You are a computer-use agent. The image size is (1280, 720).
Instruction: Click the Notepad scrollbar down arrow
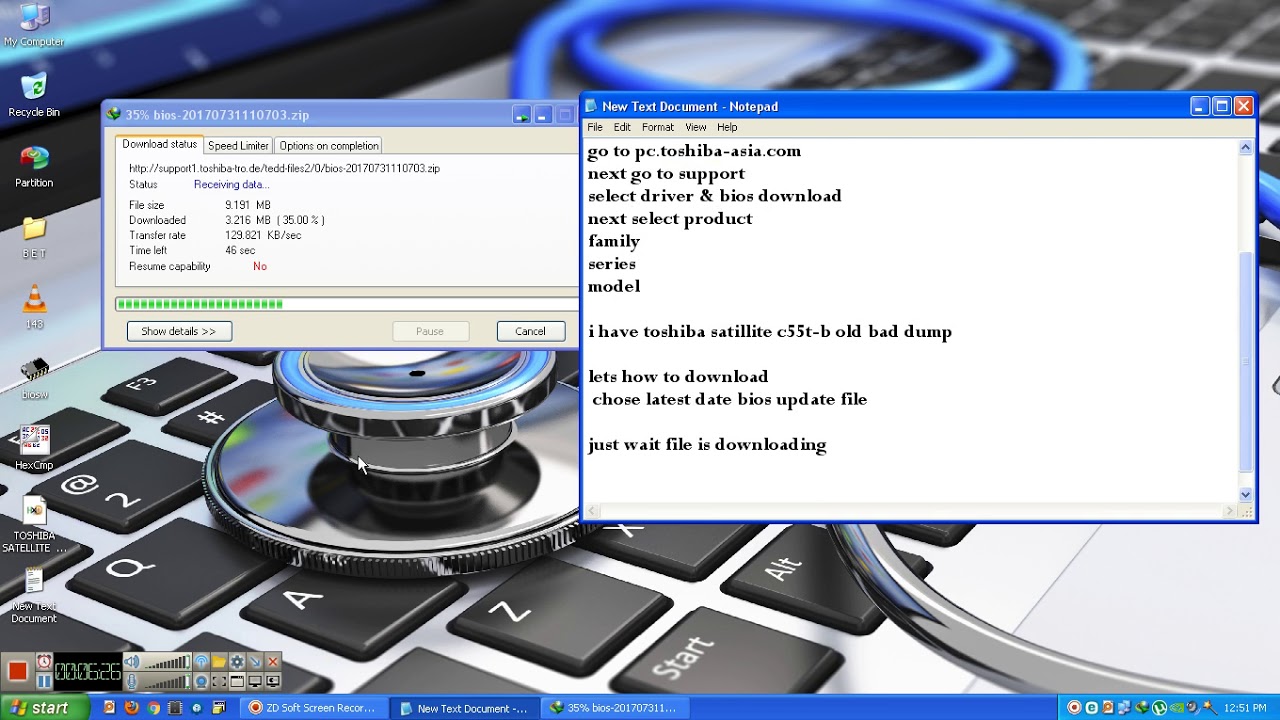click(1246, 494)
